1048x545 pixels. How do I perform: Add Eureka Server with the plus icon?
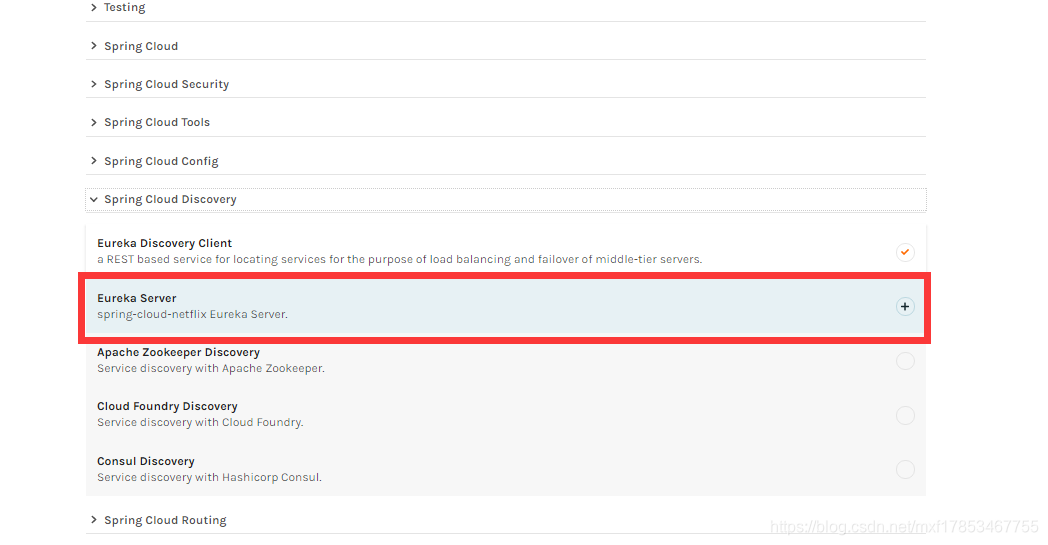tap(905, 306)
